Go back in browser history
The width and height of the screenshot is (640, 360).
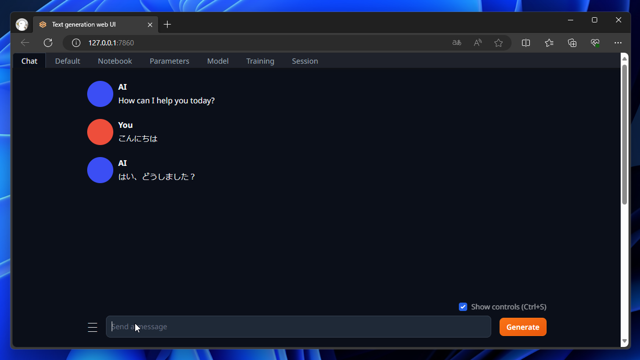25,42
